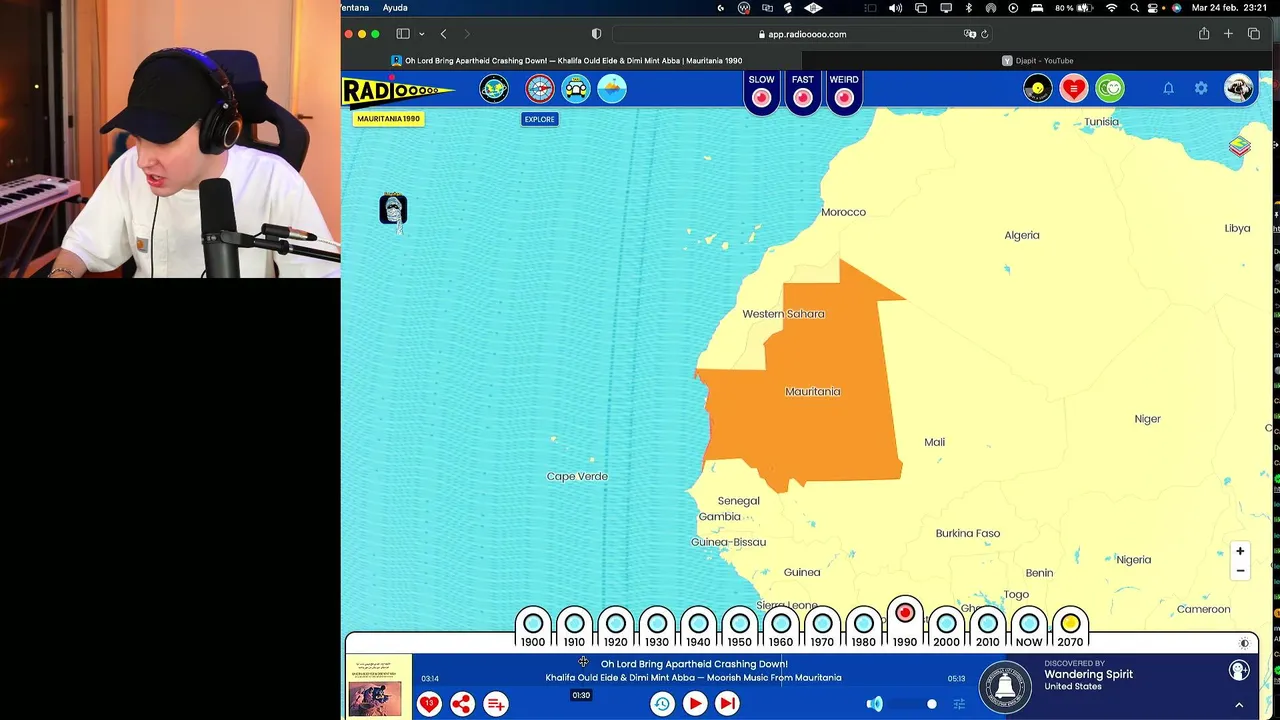Click the EXPLORE button
1280x720 pixels.
(539, 119)
